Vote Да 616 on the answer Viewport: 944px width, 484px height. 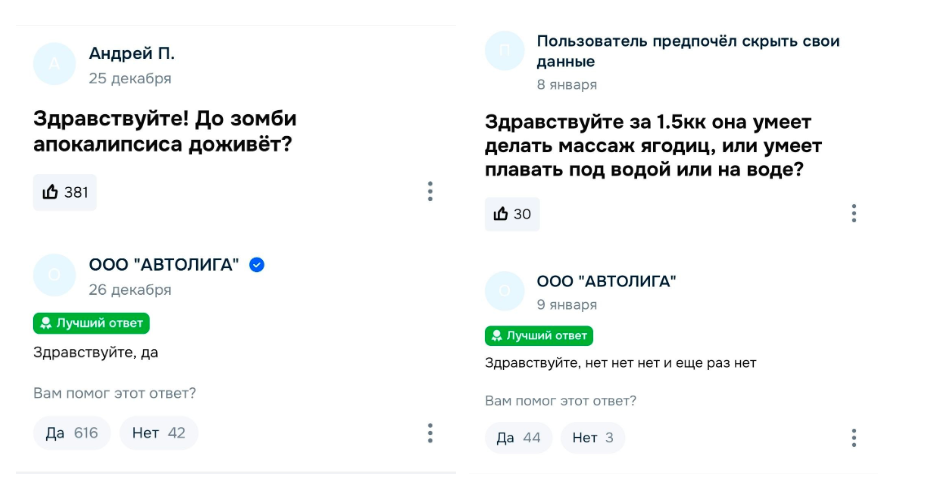[x=72, y=433]
